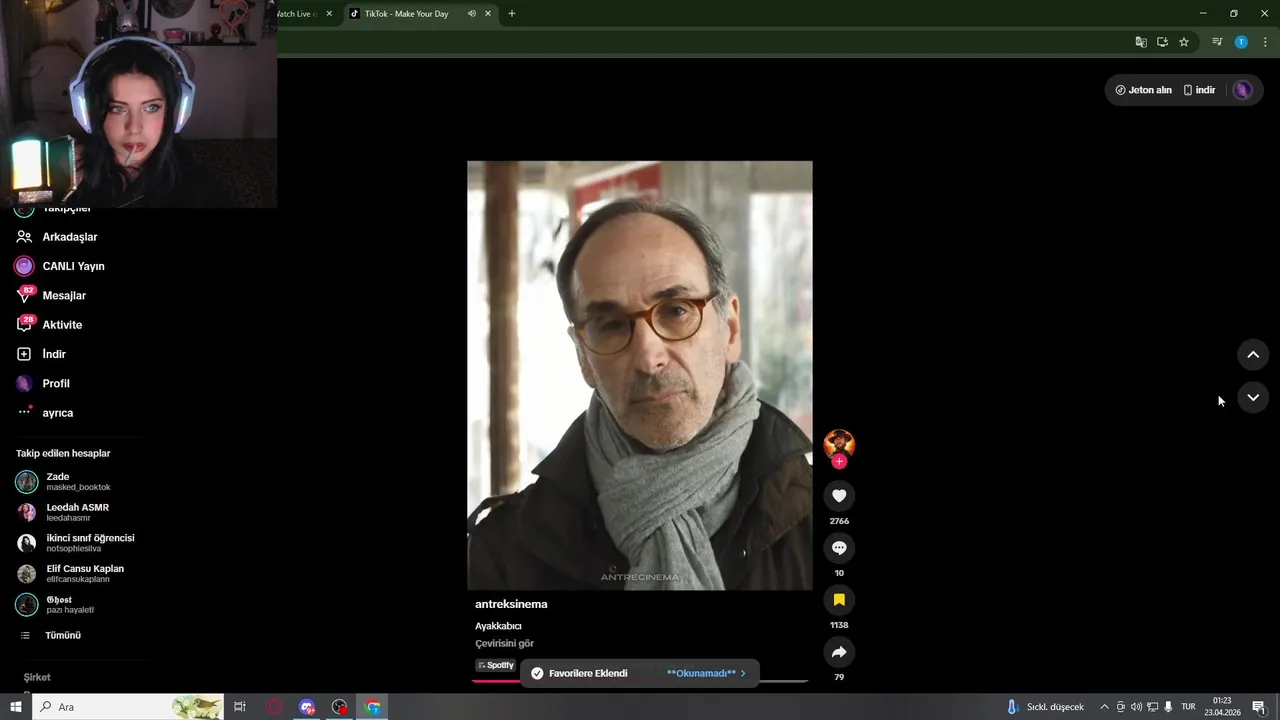
Task: Close the Watch Live tab
Action: 329,14
